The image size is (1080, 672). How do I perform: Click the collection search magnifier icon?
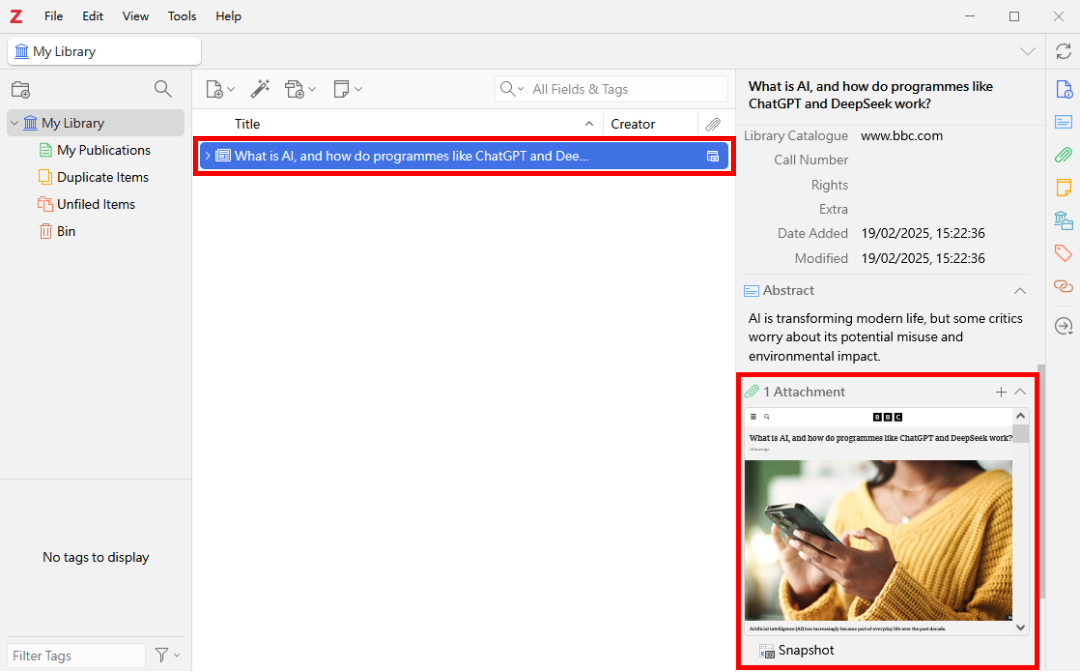pos(163,89)
